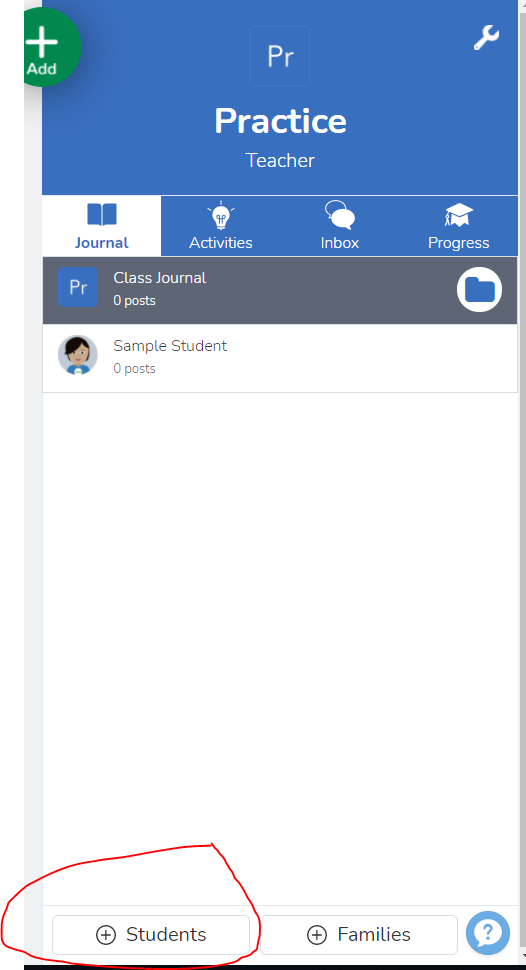Viewport: 526px width, 970px height.
Task: Open the folders icon in Class Journal
Action: pos(480,290)
